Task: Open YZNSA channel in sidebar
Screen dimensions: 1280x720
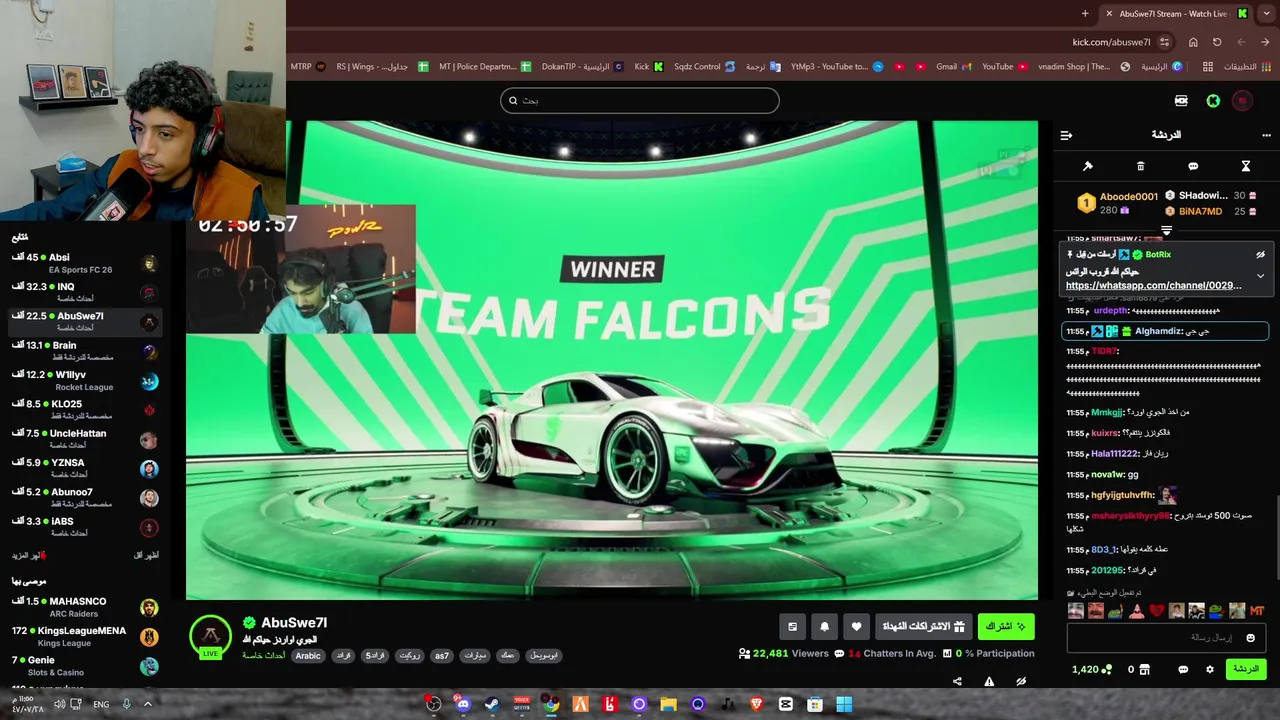Action: click(85, 468)
